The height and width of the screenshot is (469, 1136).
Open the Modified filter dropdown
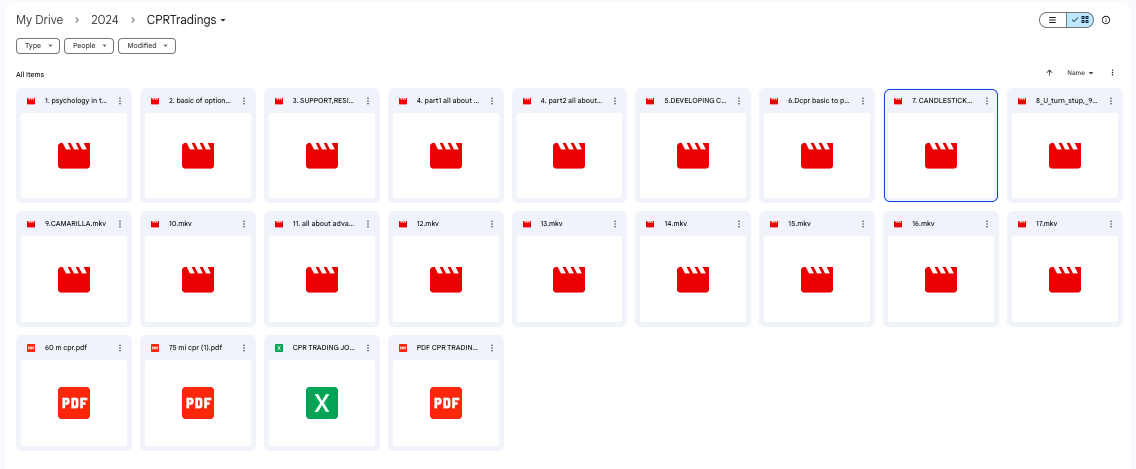point(147,46)
